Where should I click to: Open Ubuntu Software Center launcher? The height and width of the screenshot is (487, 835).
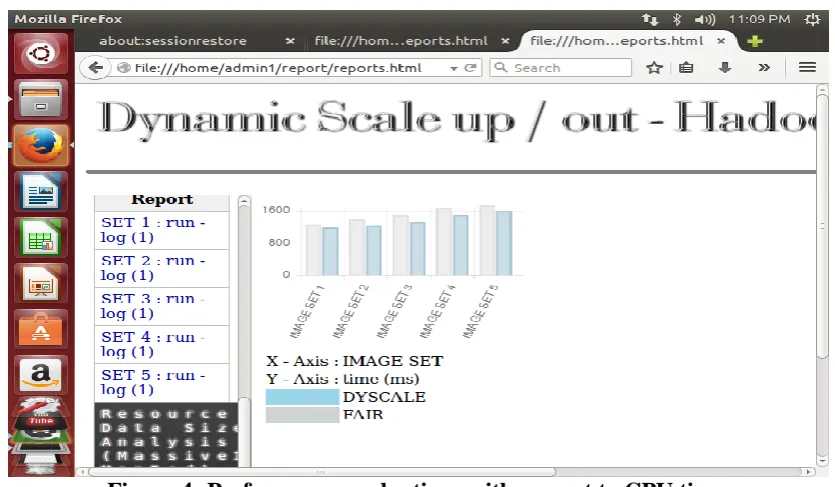41,329
